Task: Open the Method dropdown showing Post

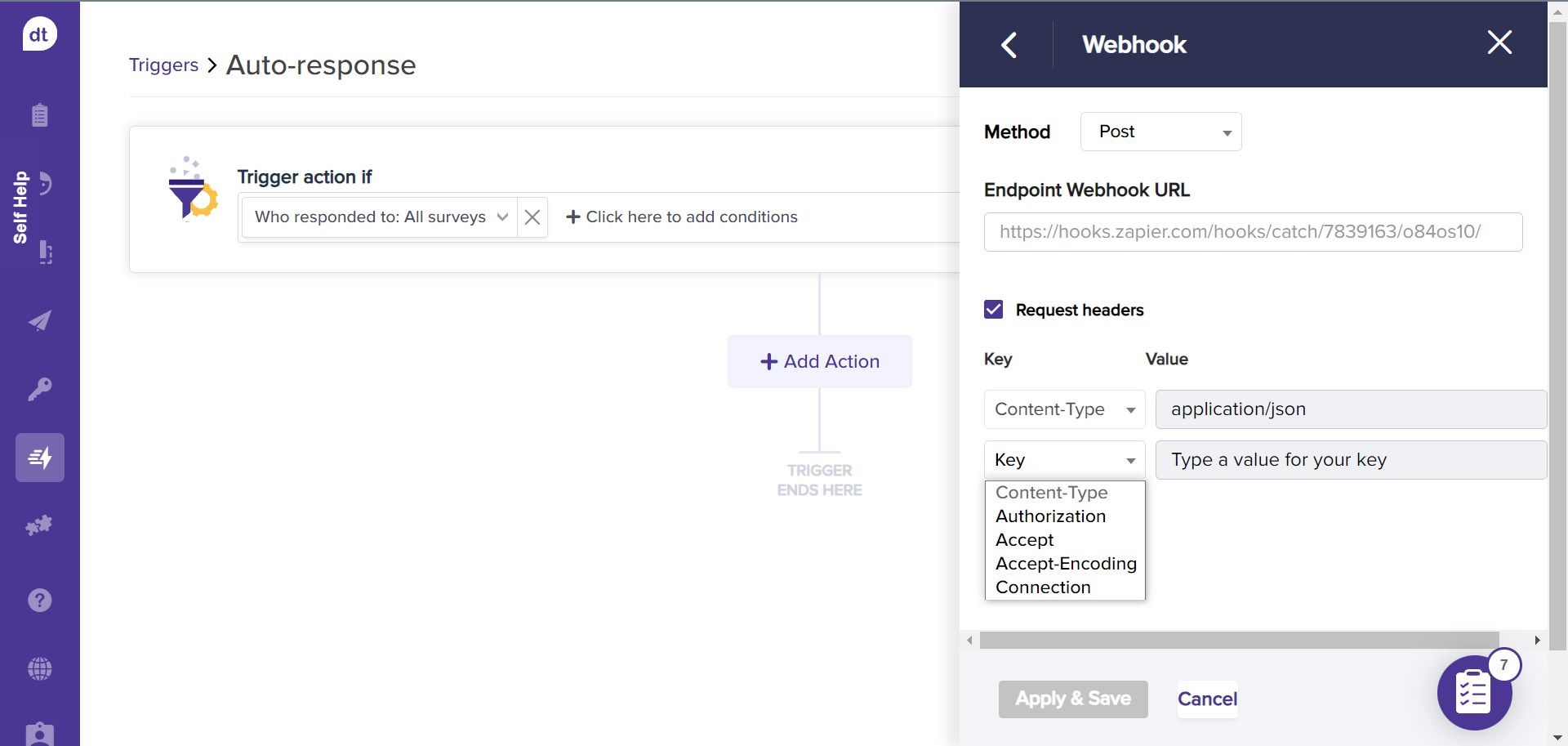Action: [1160, 132]
